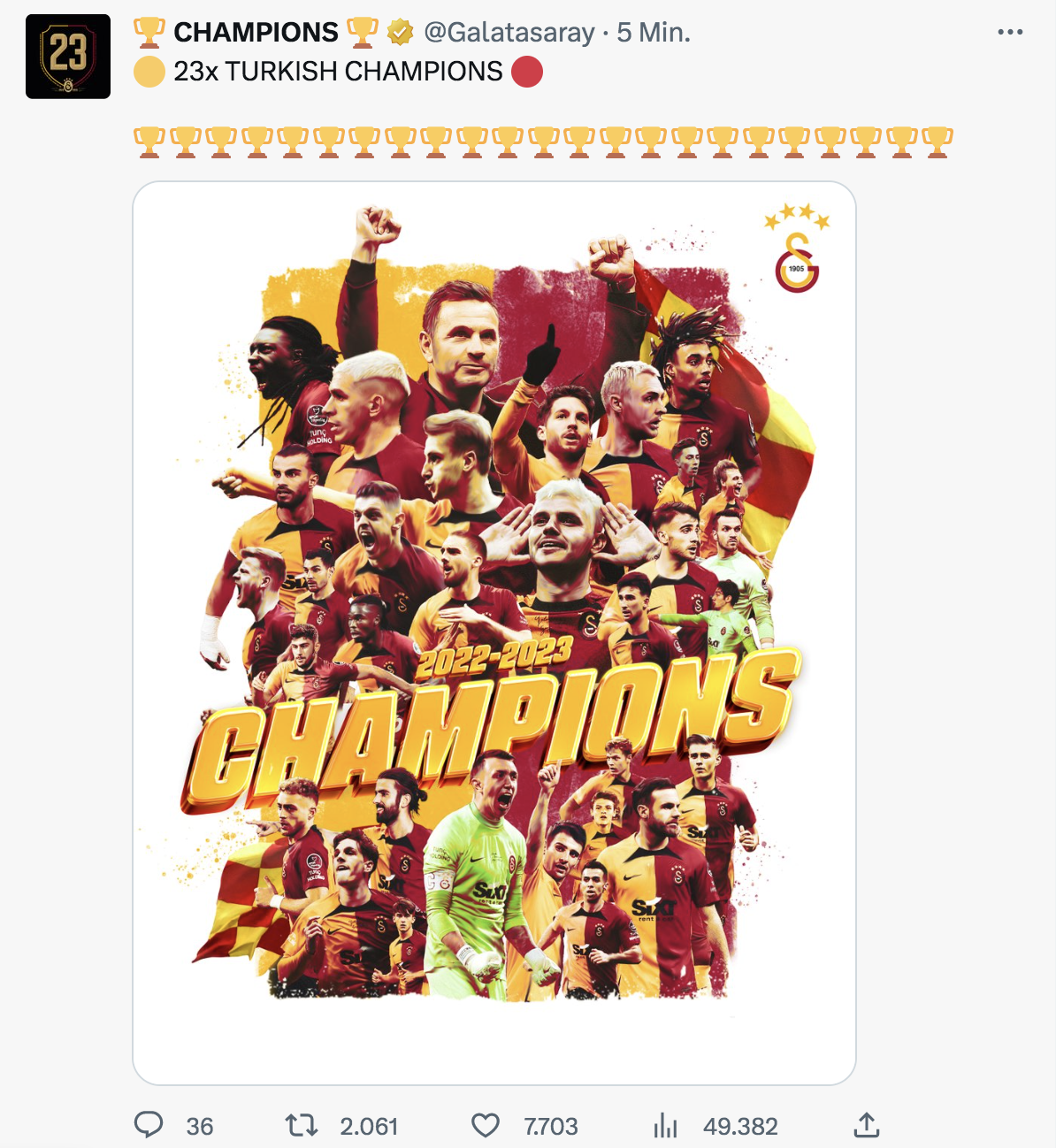Screen dimensions: 1056x1148
Task: Open the view analytics bar chart icon
Action: pos(665,1126)
